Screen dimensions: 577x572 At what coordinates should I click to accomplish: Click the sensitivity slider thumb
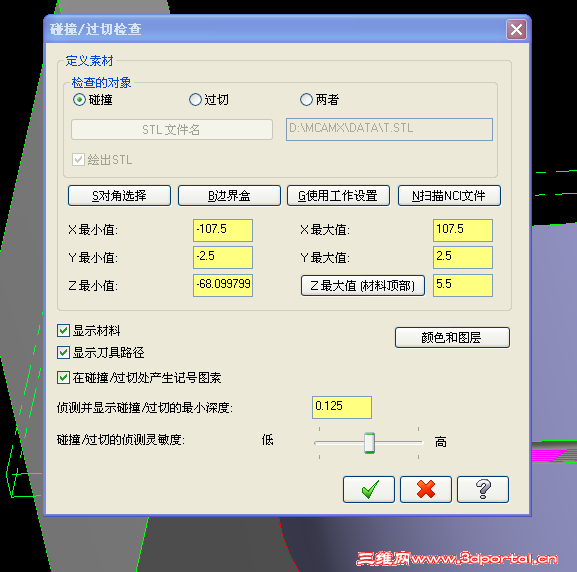coord(369,443)
